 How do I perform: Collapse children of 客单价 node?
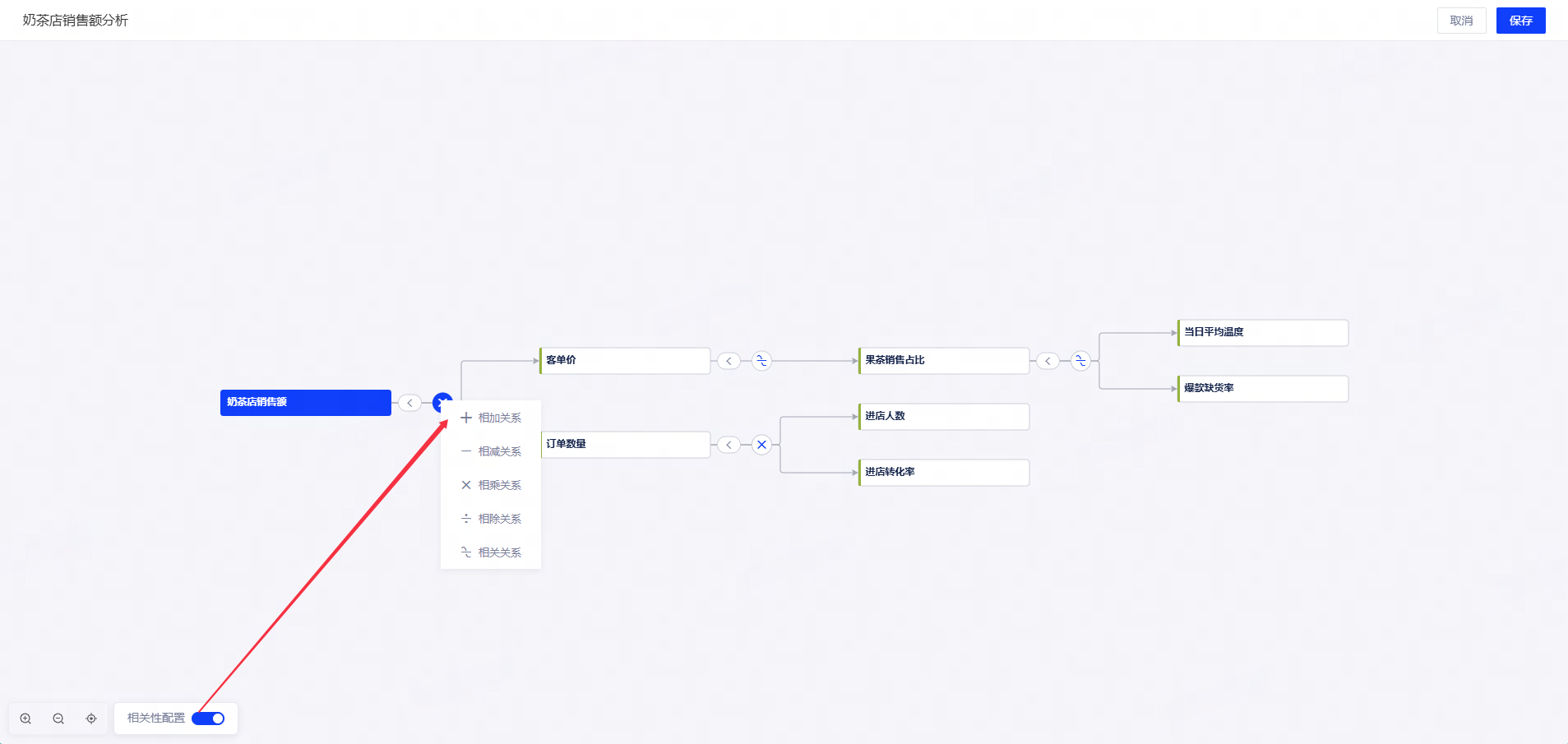728,361
